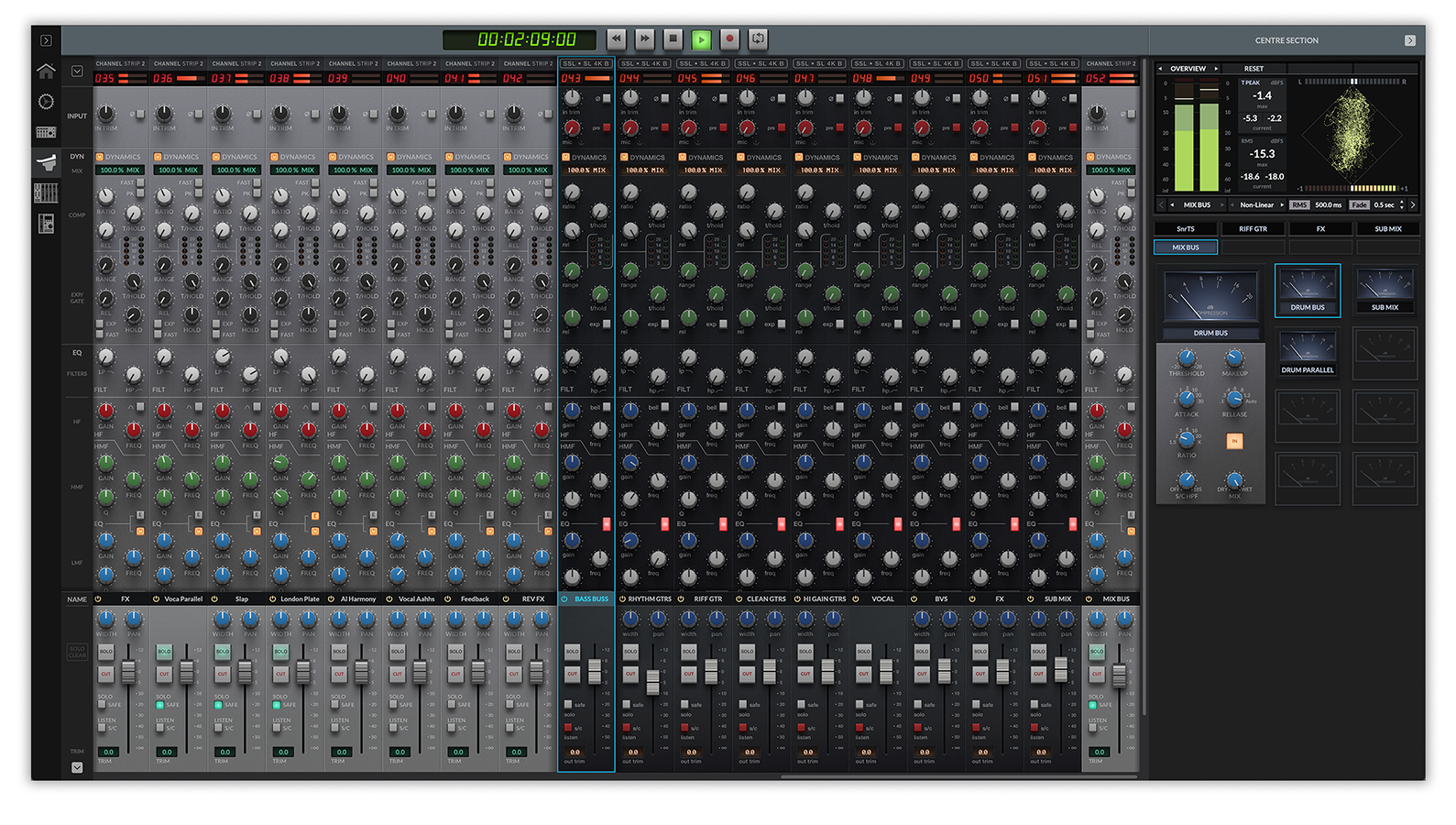
Task: Stop playback with the stop button
Action: (673, 38)
